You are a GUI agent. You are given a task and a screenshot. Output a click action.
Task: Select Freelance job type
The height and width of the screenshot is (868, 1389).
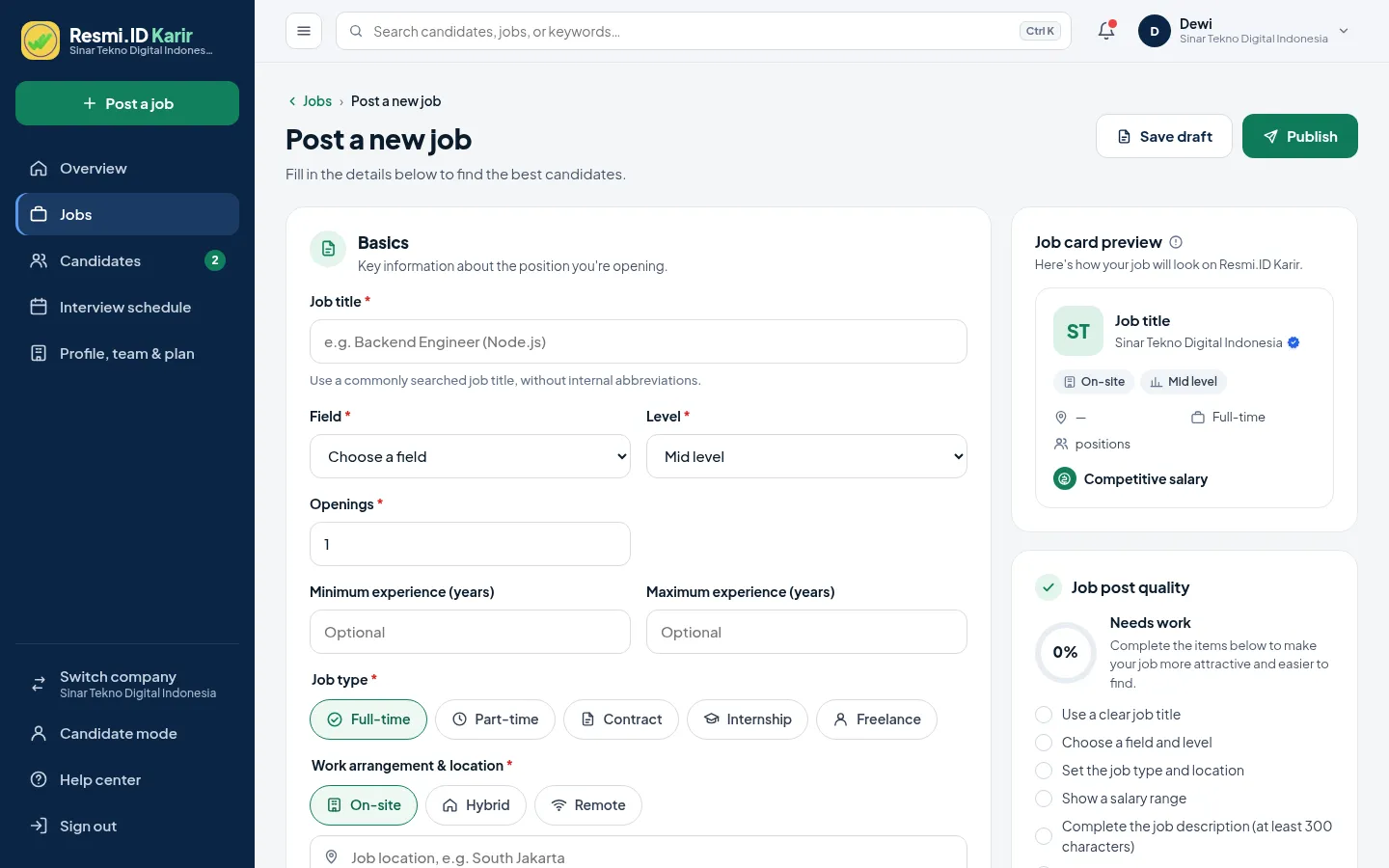877,719
